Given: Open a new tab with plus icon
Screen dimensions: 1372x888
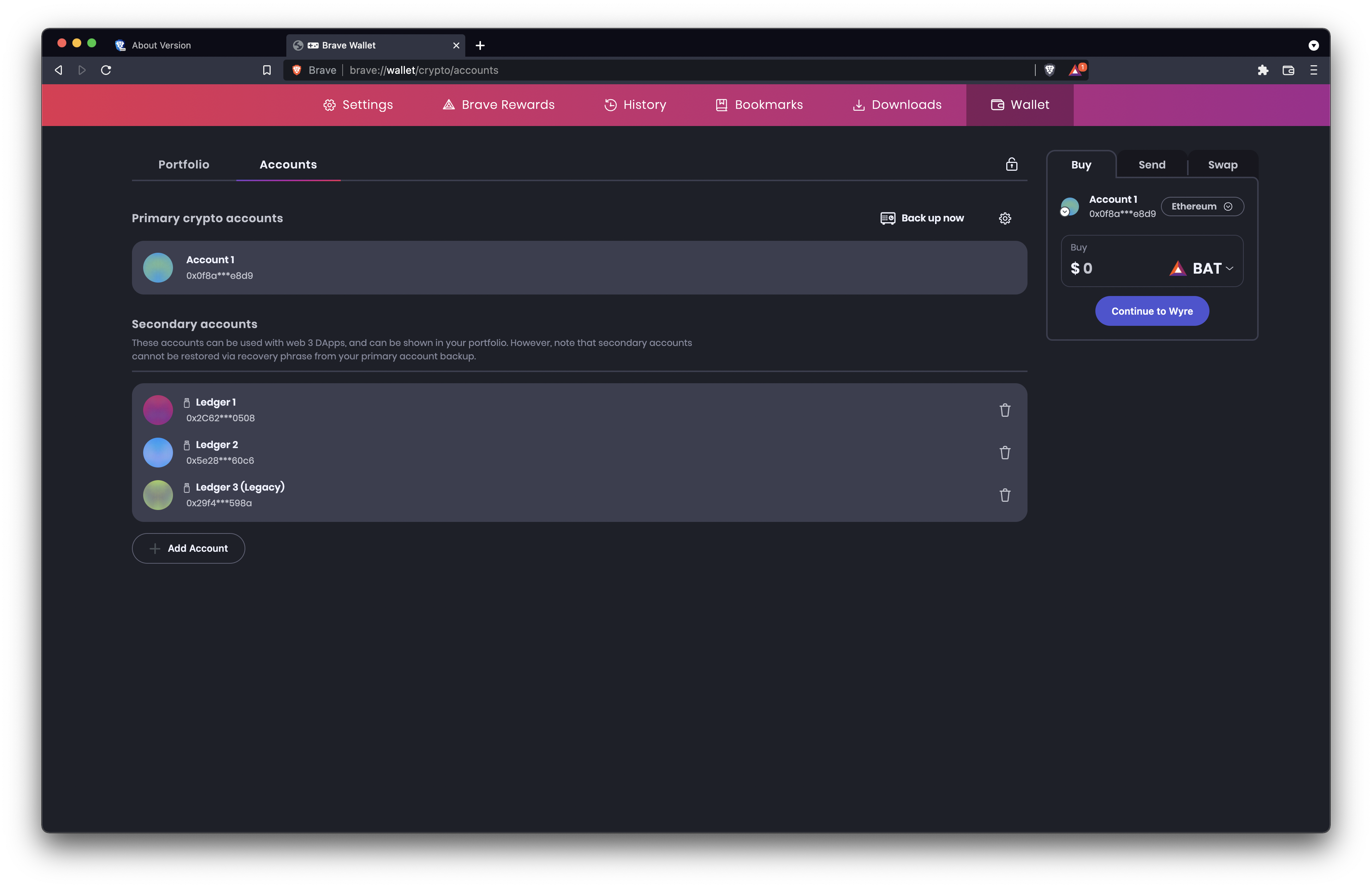Looking at the screenshot, I should (x=480, y=45).
